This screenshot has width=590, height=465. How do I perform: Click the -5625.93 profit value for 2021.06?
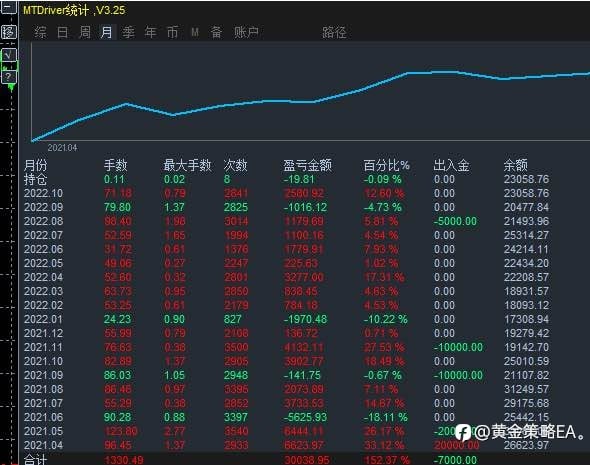[x=305, y=417]
